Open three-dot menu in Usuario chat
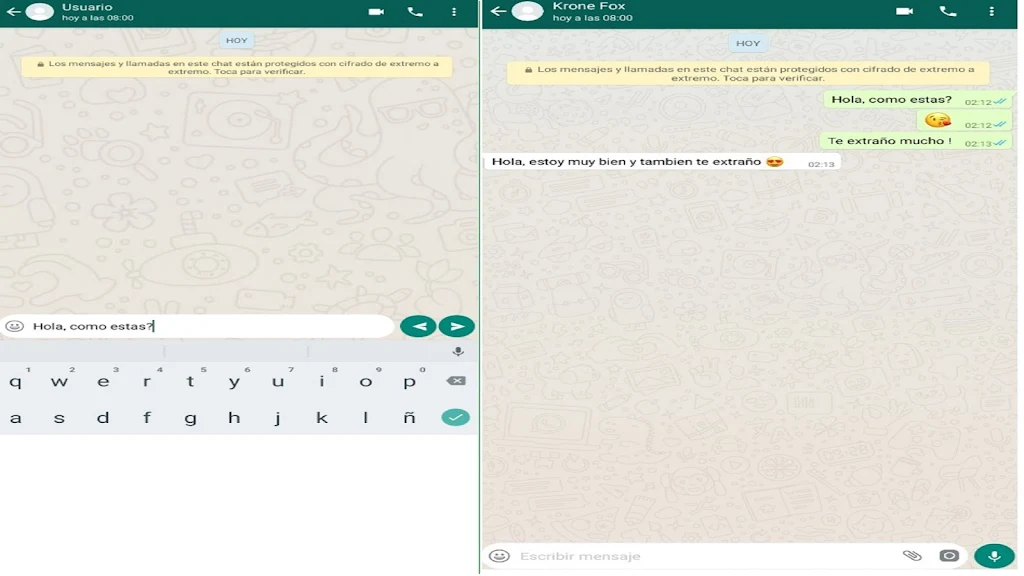This screenshot has width=1024, height=576. 454,12
